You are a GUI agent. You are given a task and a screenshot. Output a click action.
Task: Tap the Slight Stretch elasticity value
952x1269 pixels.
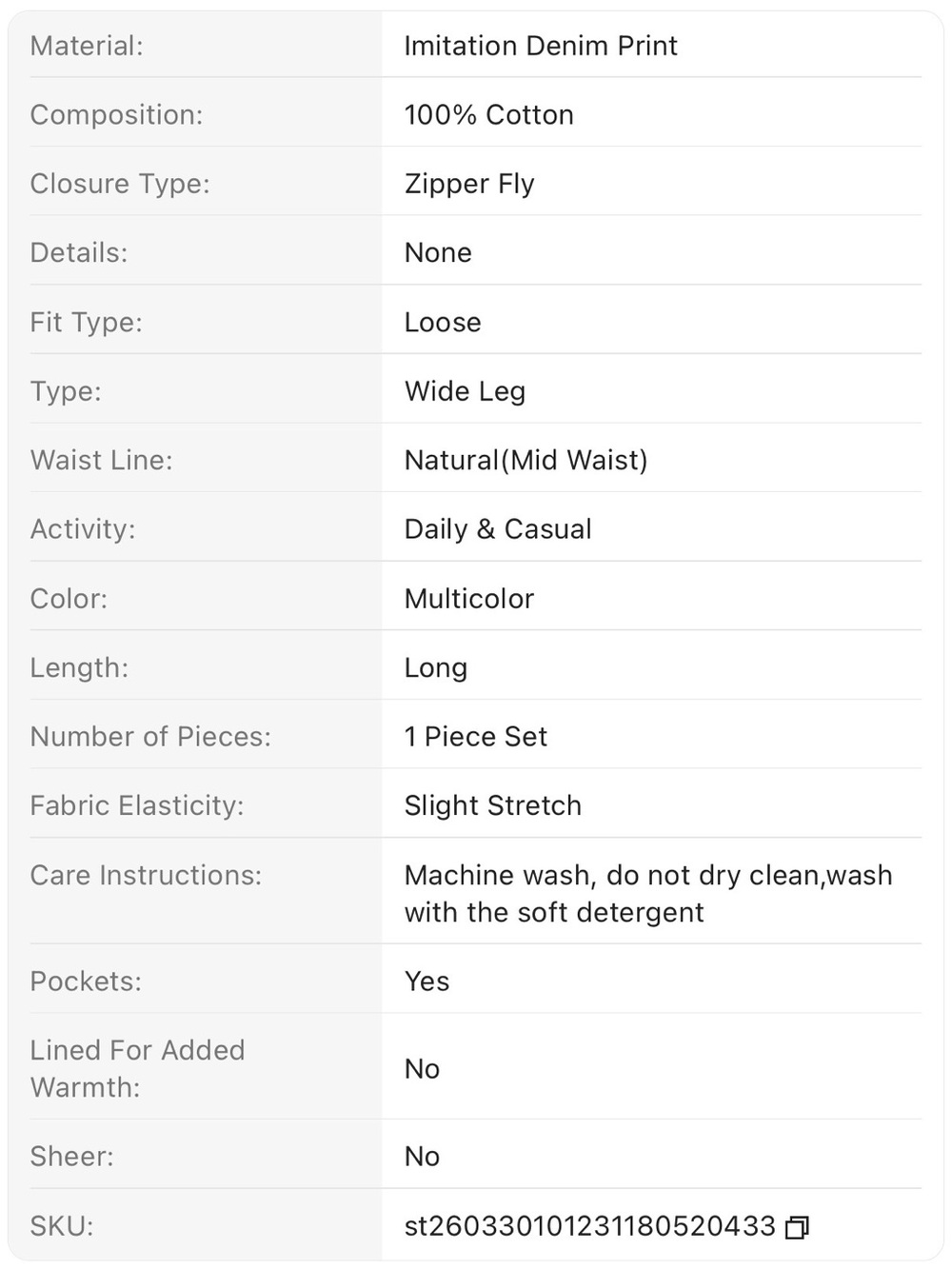493,806
